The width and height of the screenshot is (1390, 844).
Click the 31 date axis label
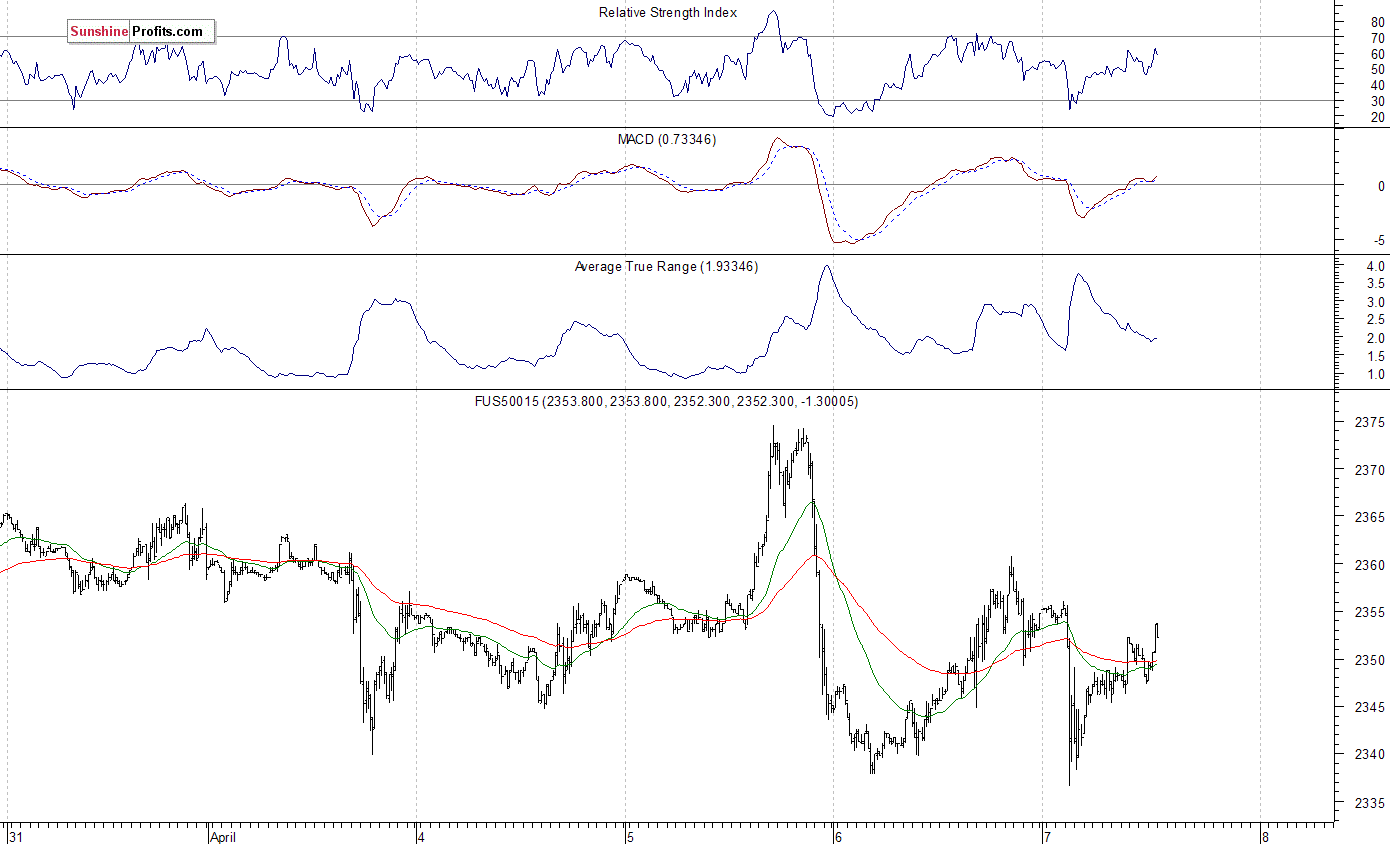pos(15,836)
